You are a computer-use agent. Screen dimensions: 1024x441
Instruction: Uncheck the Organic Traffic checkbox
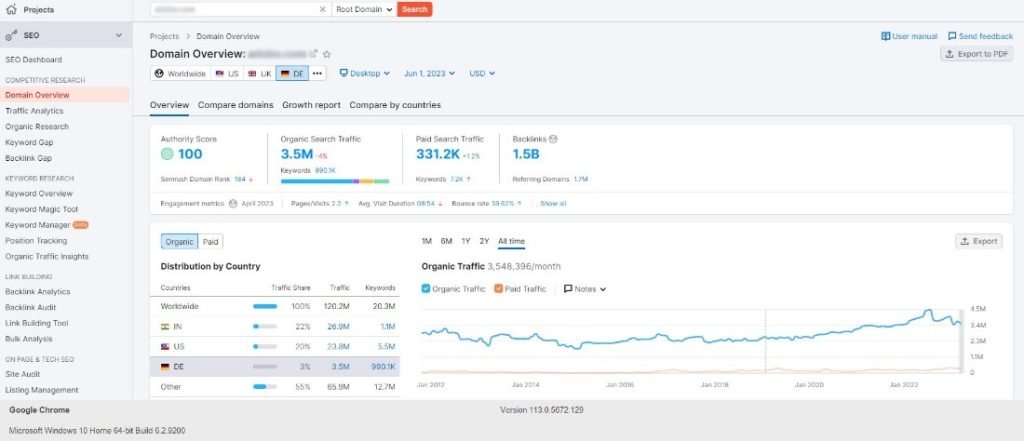point(426,289)
